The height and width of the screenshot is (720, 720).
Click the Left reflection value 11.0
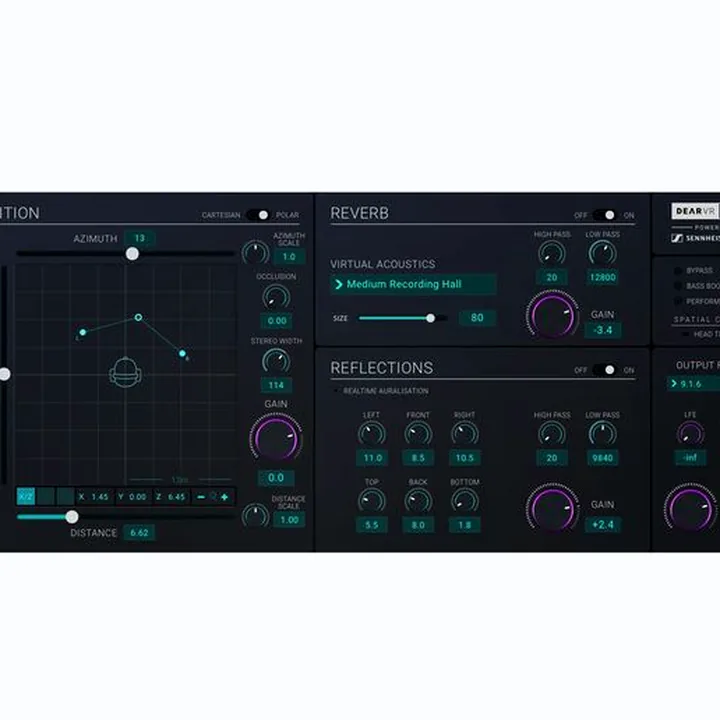[x=372, y=458]
